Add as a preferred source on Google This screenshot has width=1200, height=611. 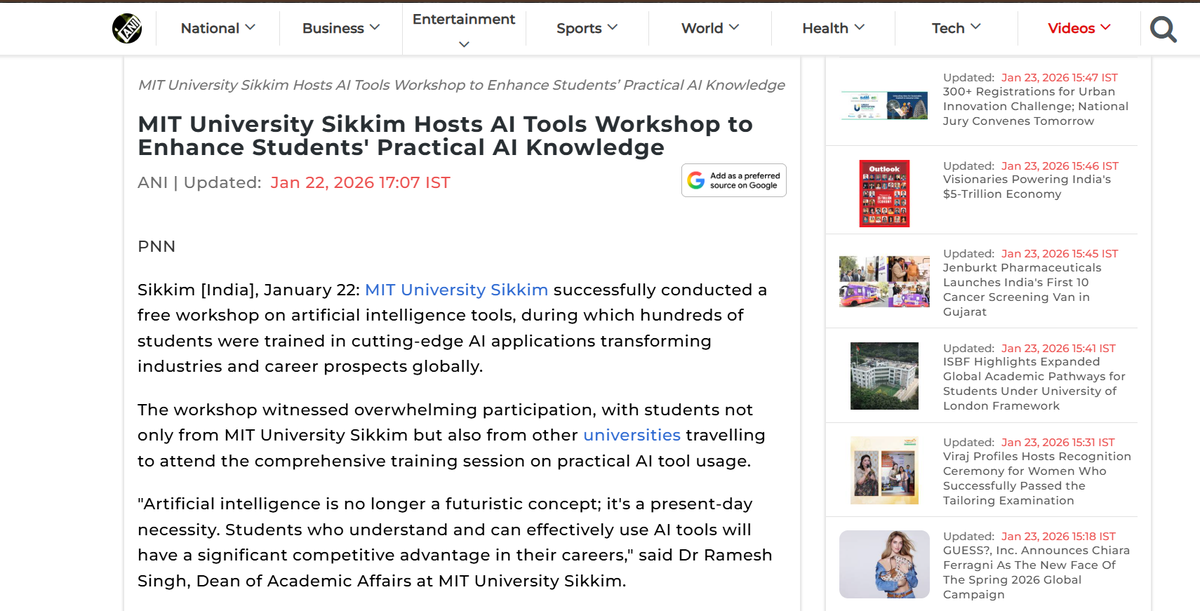(734, 180)
